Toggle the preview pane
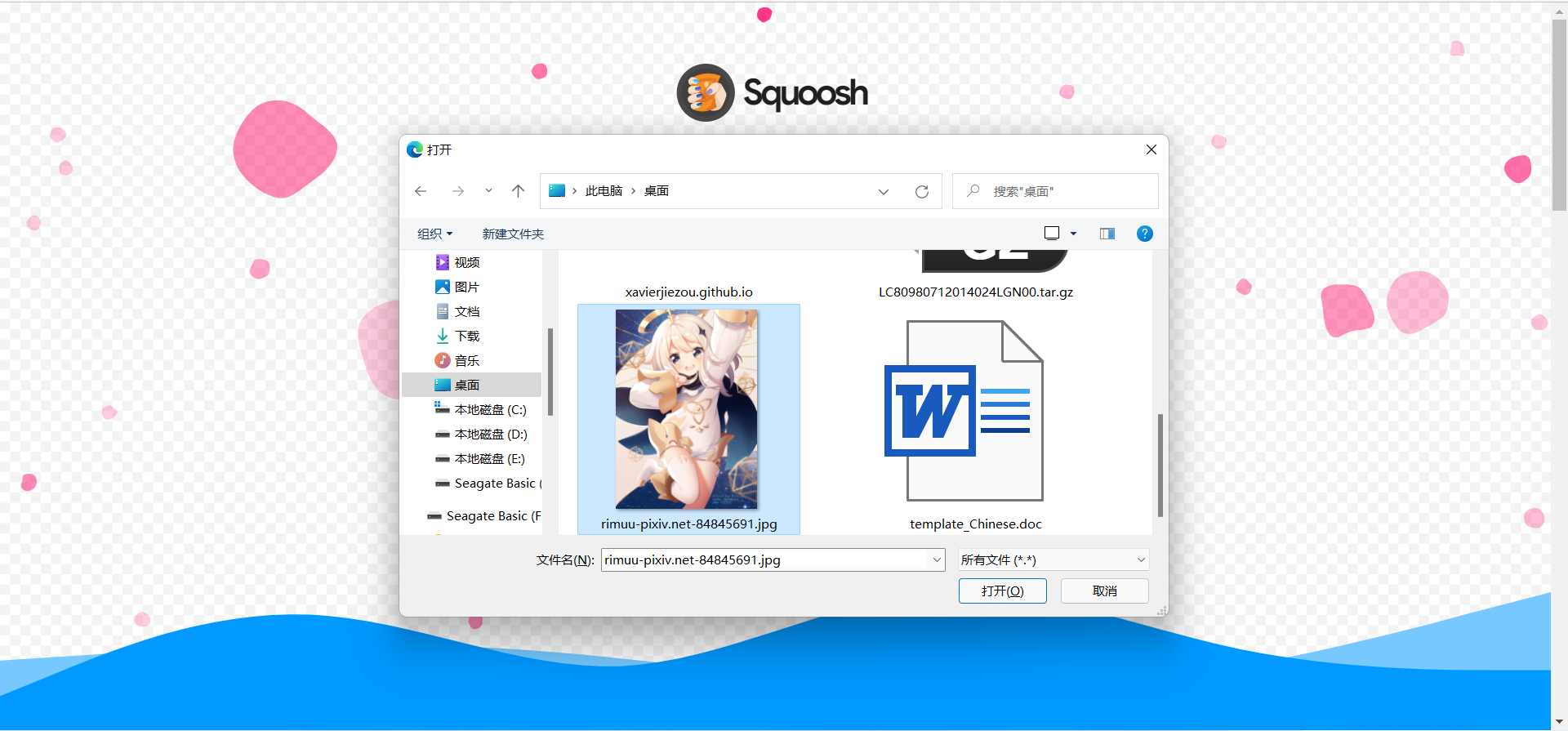 (x=1107, y=234)
